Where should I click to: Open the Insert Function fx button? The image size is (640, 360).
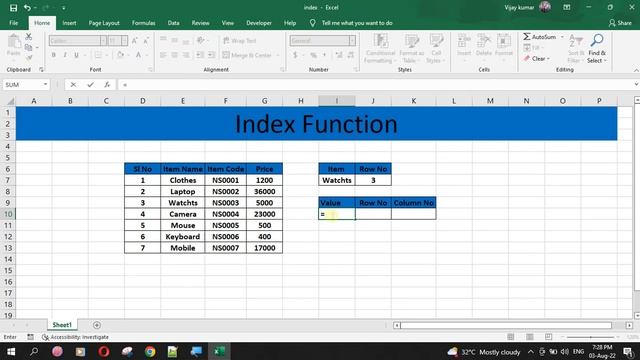click(x=107, y=84)
